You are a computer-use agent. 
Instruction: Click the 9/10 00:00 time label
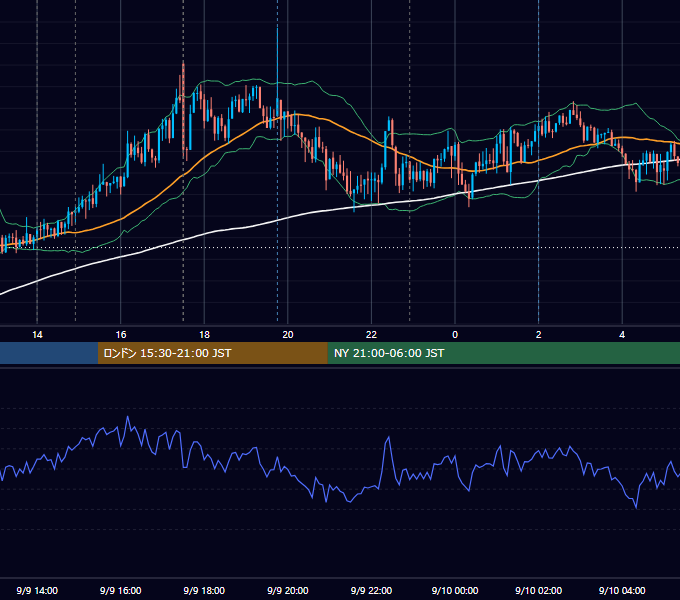pyautogui.click(x=455, y=590)
